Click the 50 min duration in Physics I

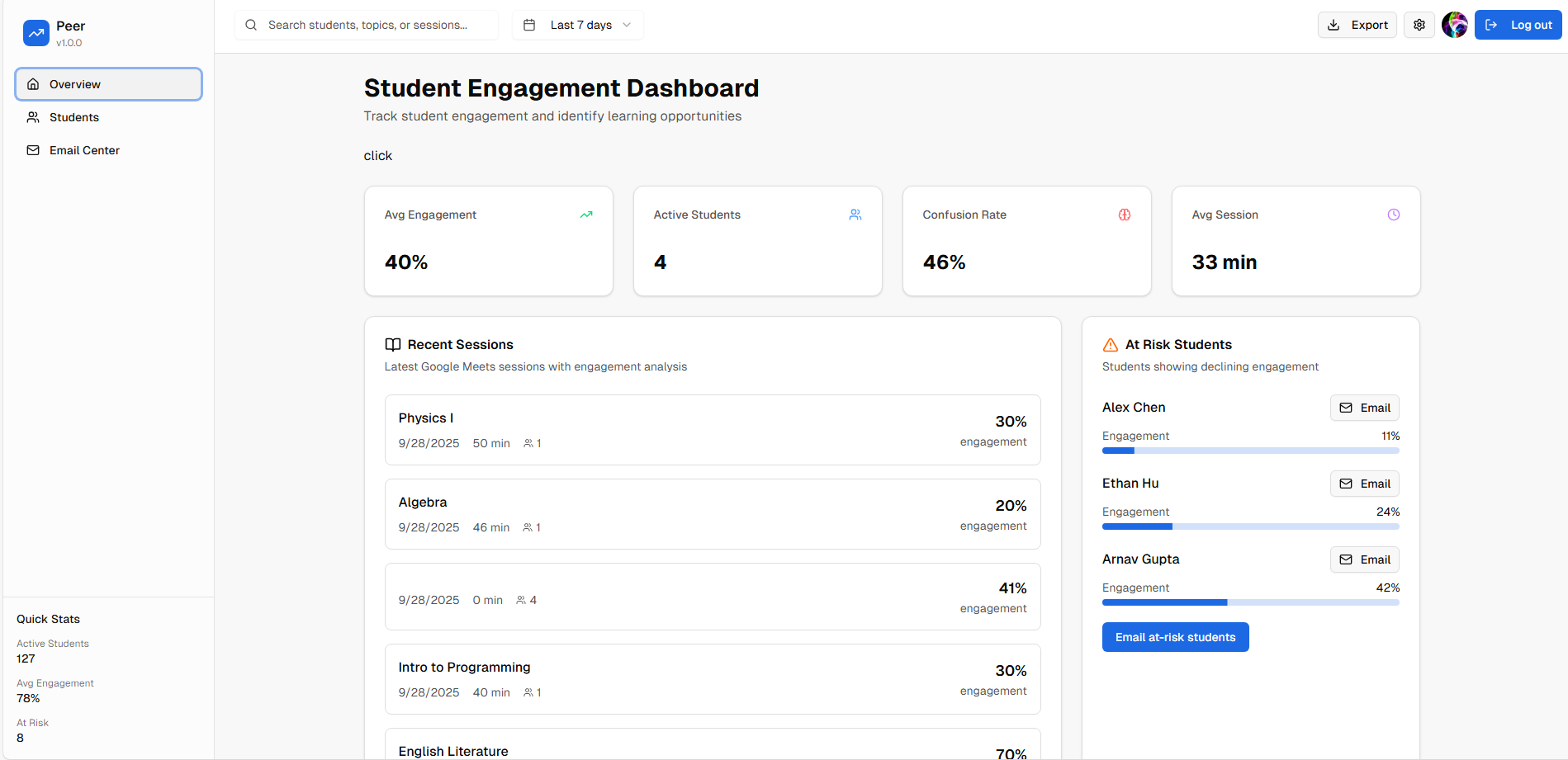[x=491, y=443]
